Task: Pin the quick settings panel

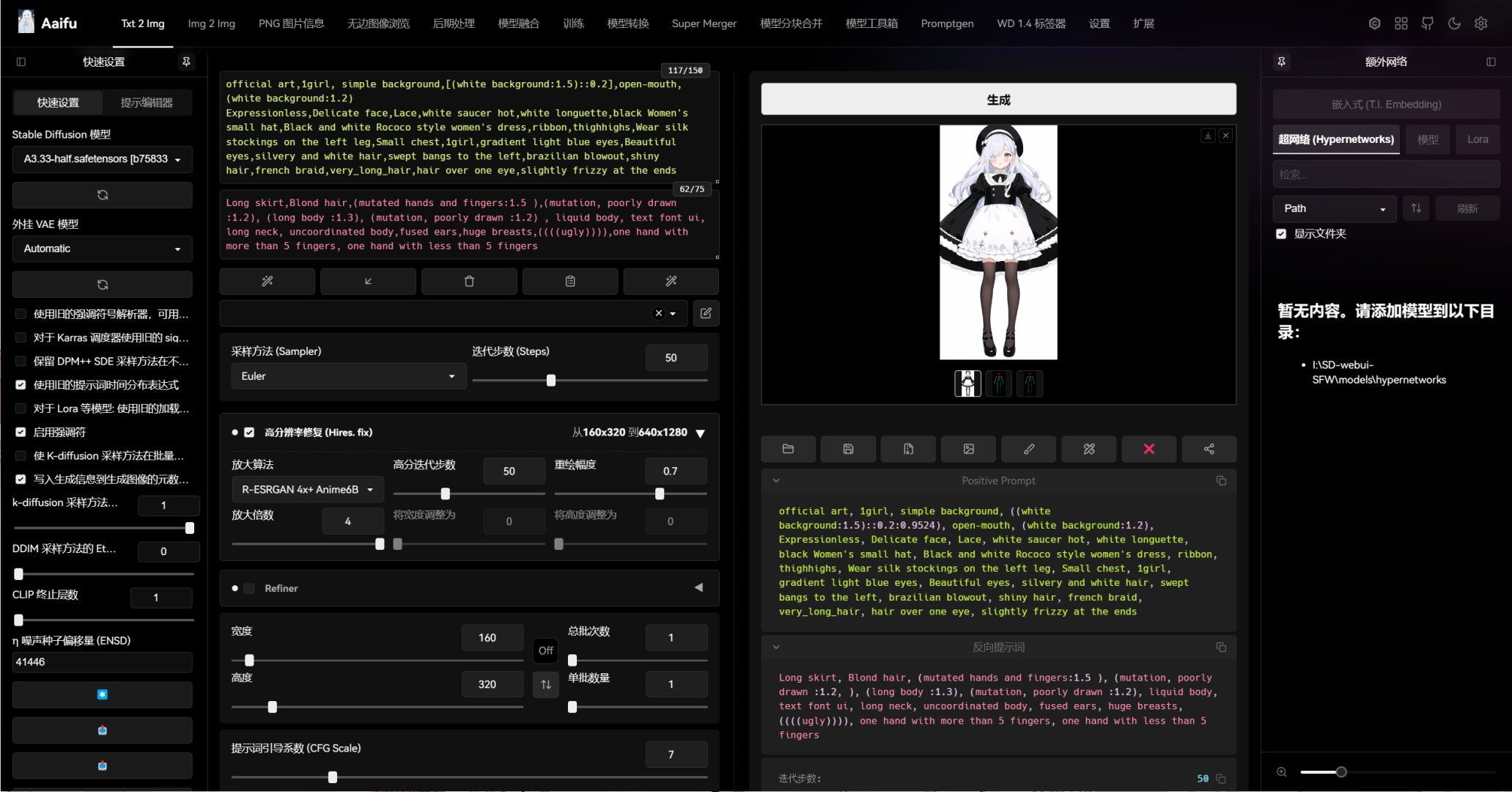Action: point(186,62)
